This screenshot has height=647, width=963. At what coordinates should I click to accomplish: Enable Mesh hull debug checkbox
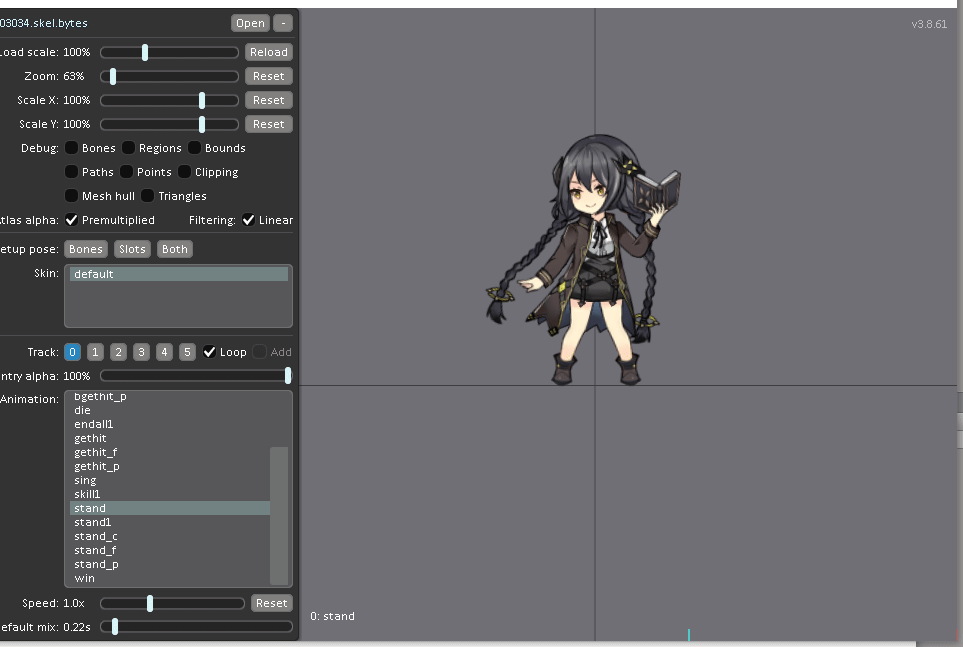(71, 196)
